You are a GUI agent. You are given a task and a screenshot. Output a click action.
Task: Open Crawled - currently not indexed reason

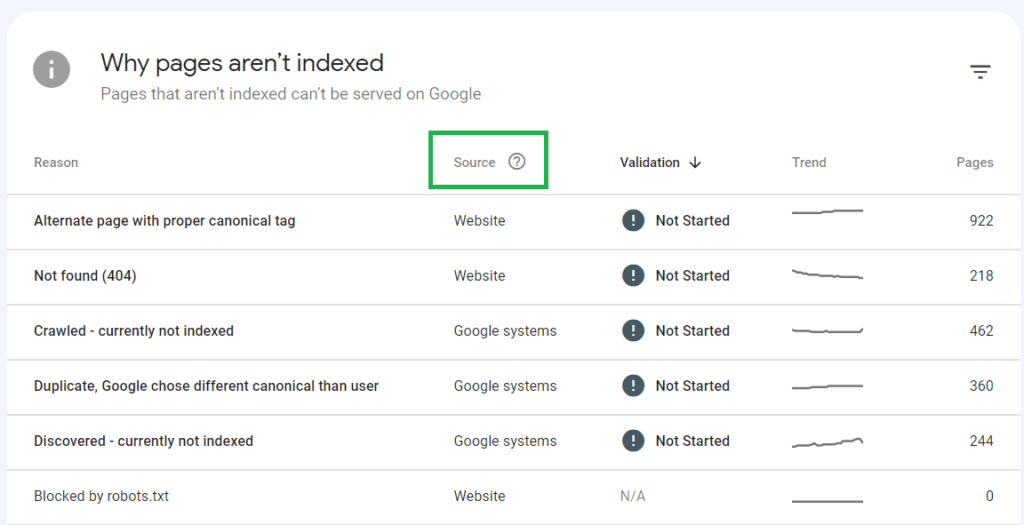(134, 331)
